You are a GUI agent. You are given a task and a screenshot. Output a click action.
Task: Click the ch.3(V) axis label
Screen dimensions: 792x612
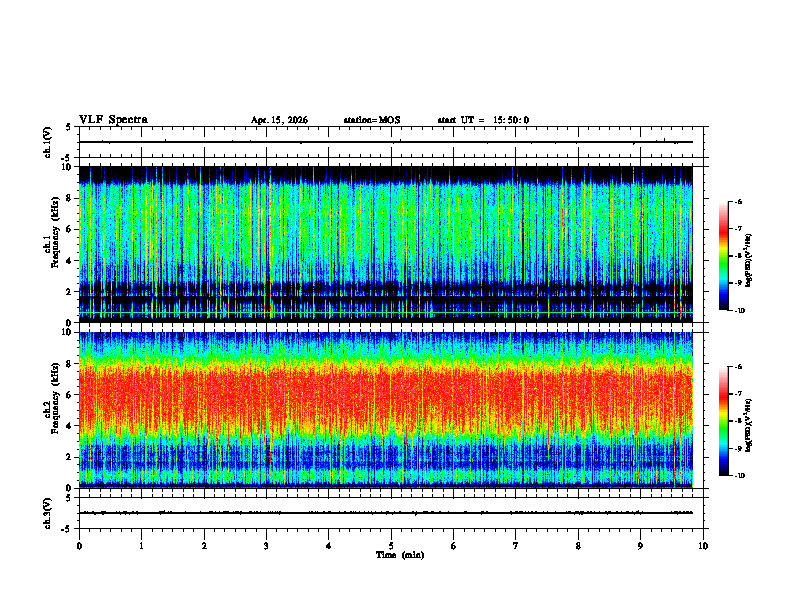pyautogui.click(x=48, y=513)
